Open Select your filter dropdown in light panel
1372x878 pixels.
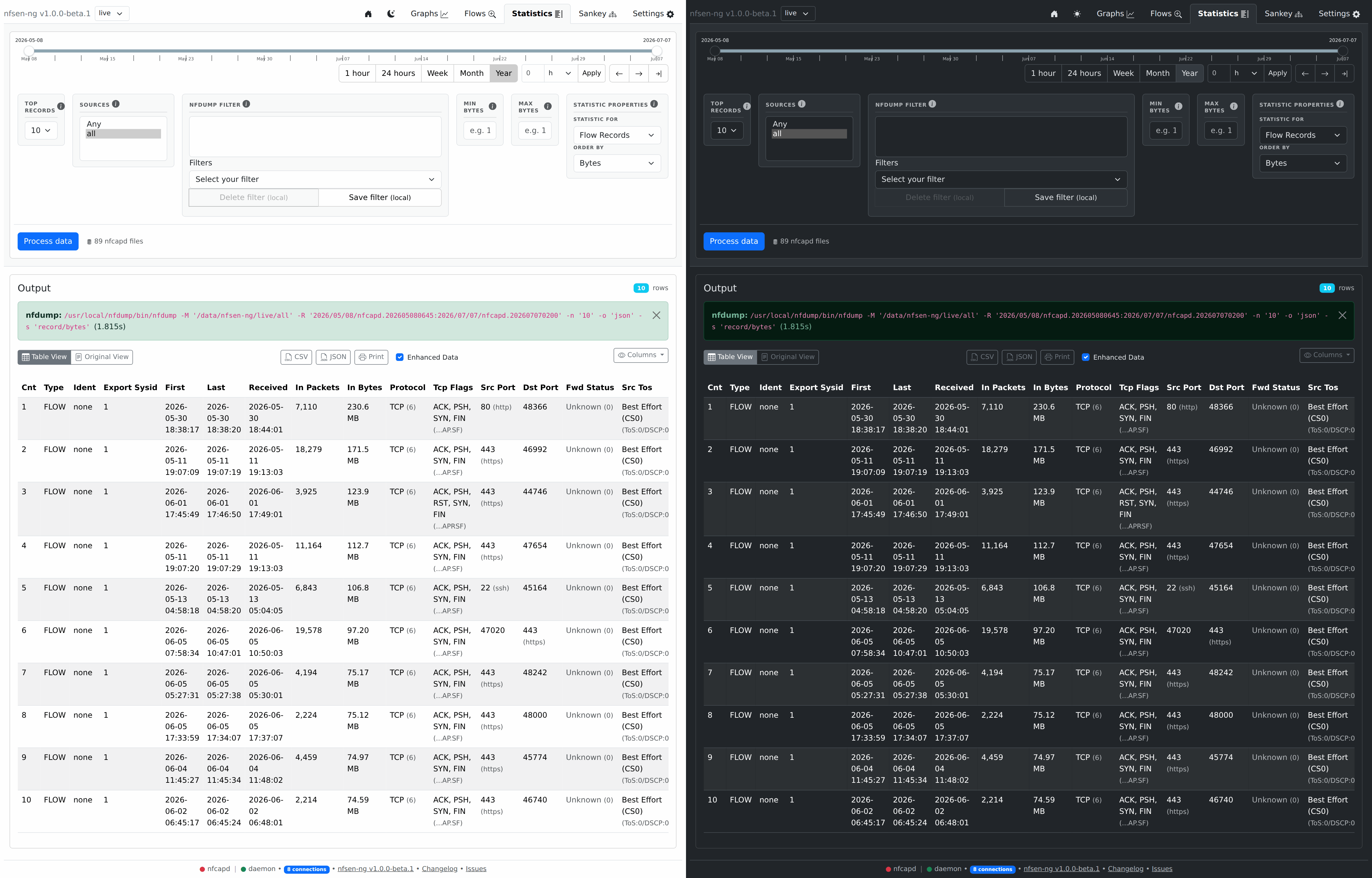click(315, 179)
